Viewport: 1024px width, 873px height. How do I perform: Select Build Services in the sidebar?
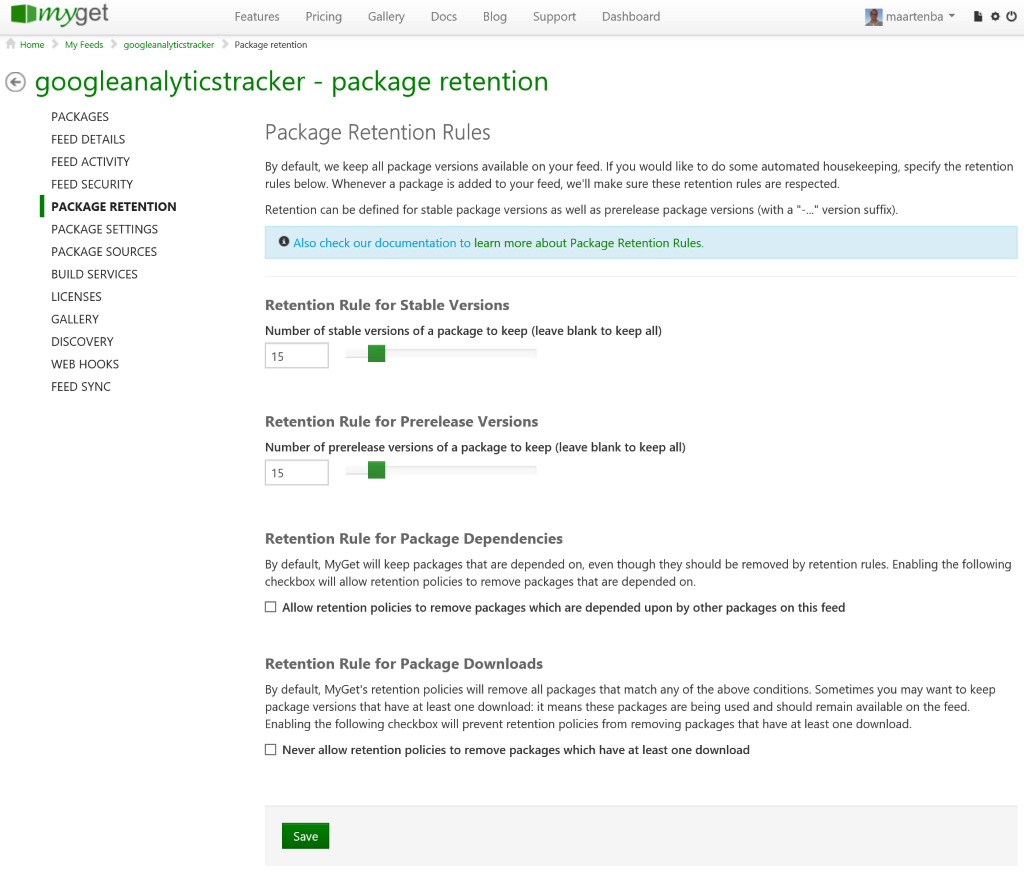[x=94, y=274]
